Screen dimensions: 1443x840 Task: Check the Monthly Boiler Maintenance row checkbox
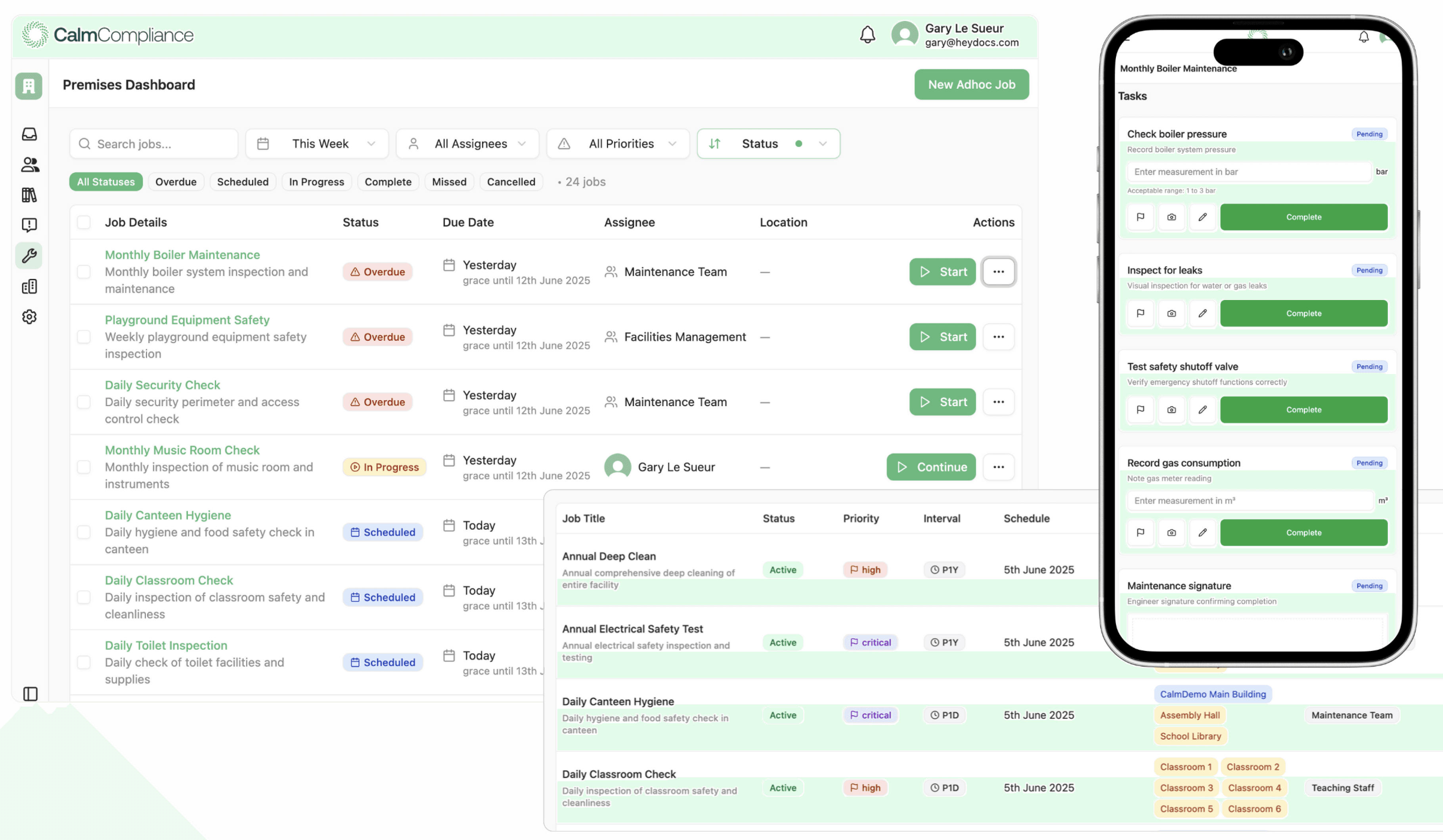(x=84, y=272)
